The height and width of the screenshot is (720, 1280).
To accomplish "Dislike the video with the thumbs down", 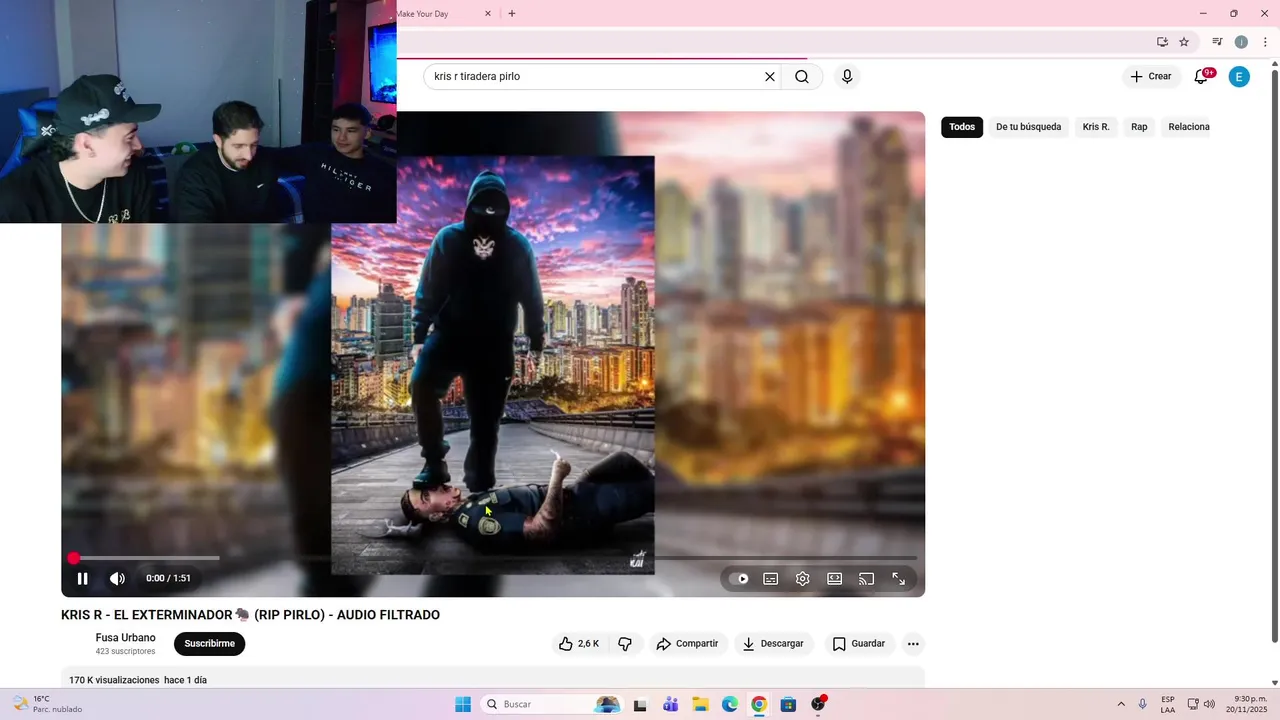I will coord(625,644).
